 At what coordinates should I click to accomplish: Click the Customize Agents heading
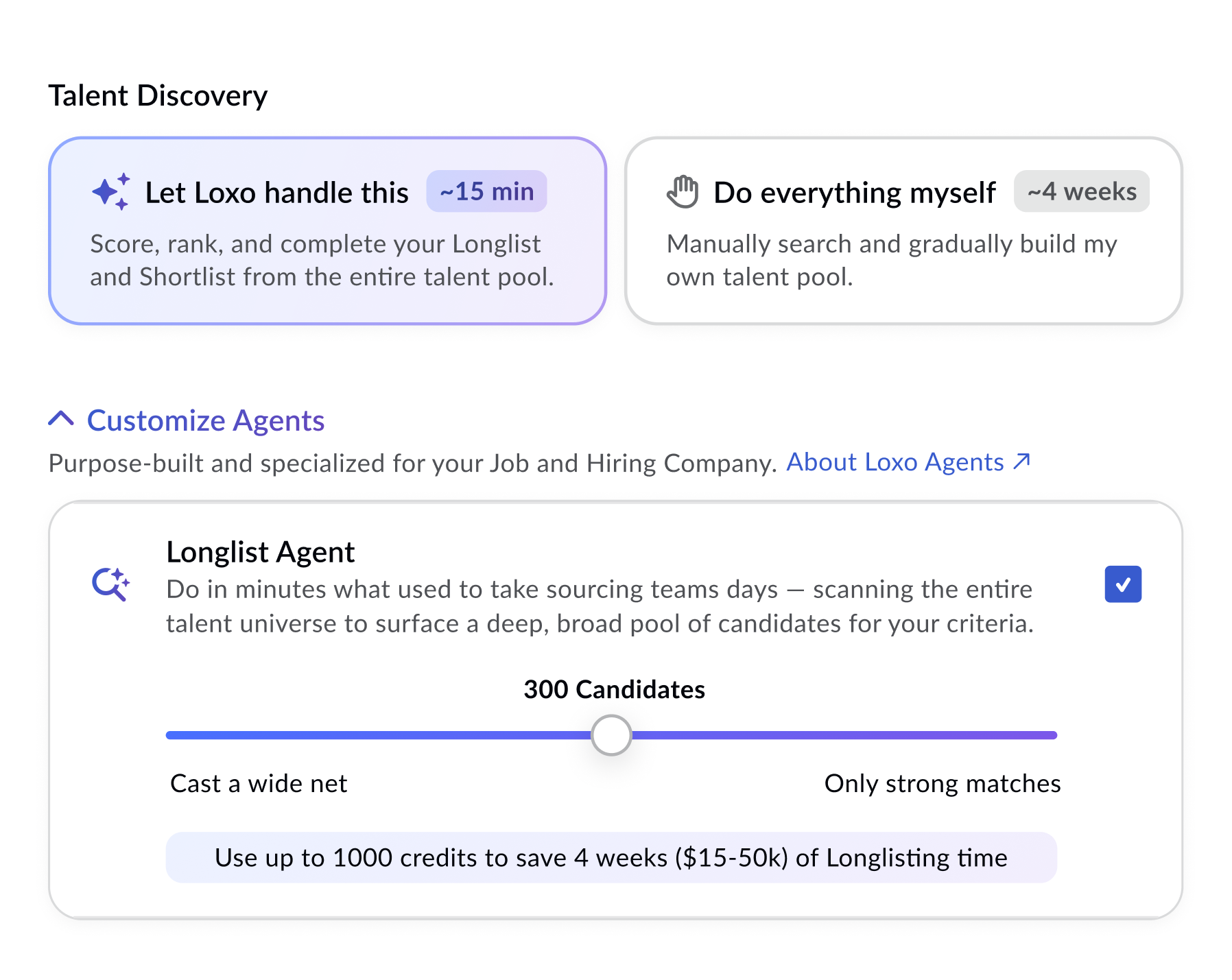206,420
